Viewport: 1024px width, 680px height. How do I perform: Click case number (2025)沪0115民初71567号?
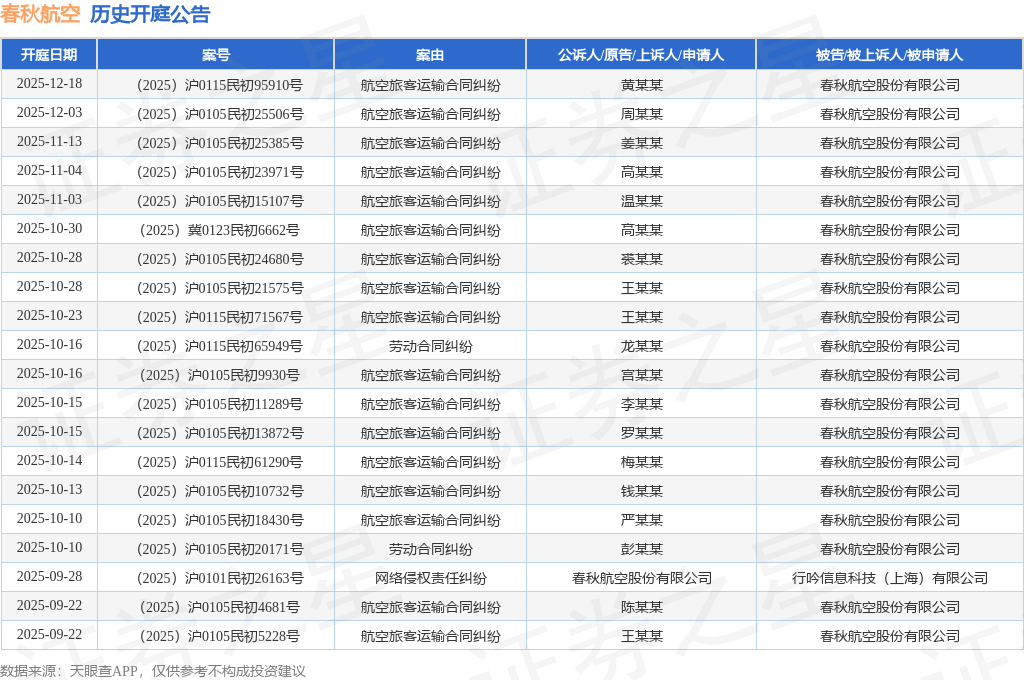(219, 317)
